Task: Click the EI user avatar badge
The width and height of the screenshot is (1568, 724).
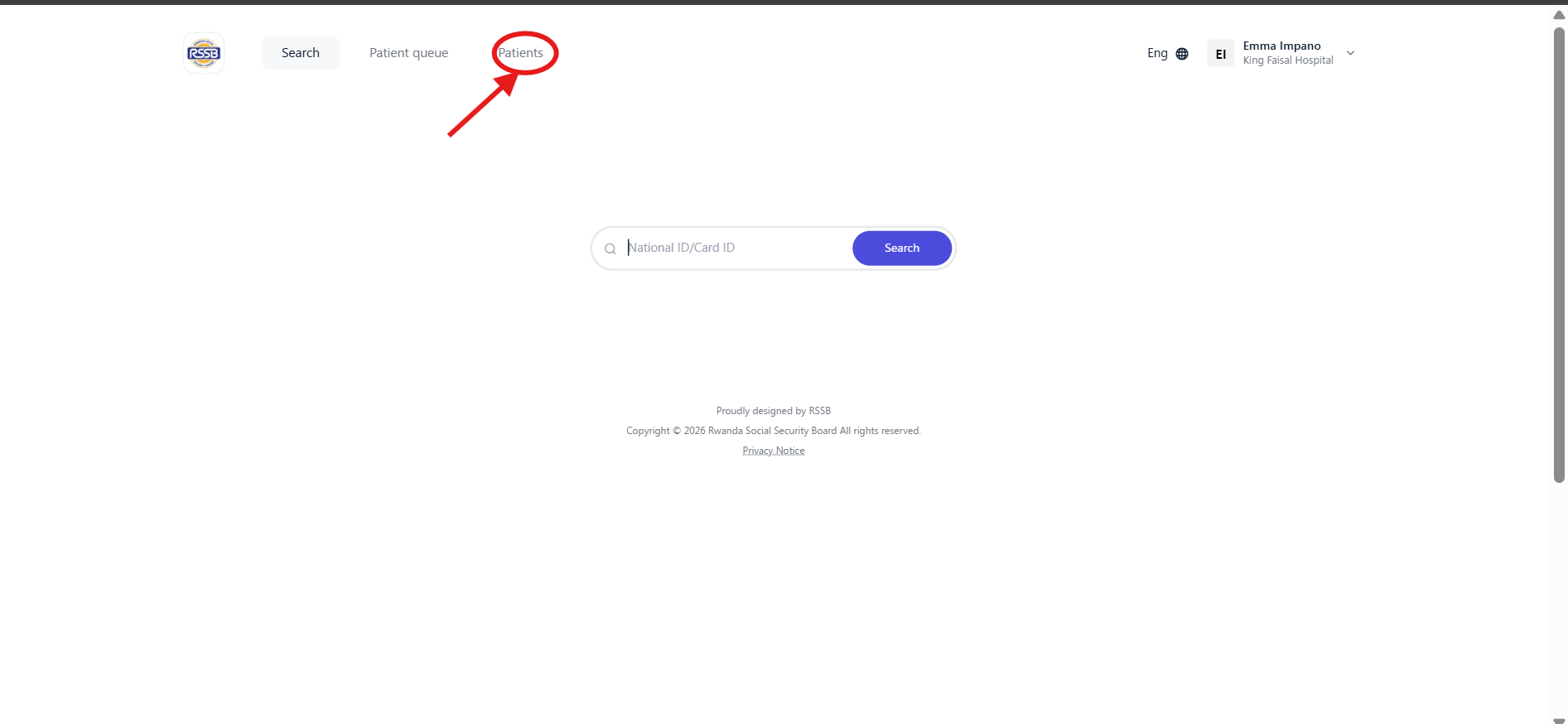Action: [x=1221, y=54]
